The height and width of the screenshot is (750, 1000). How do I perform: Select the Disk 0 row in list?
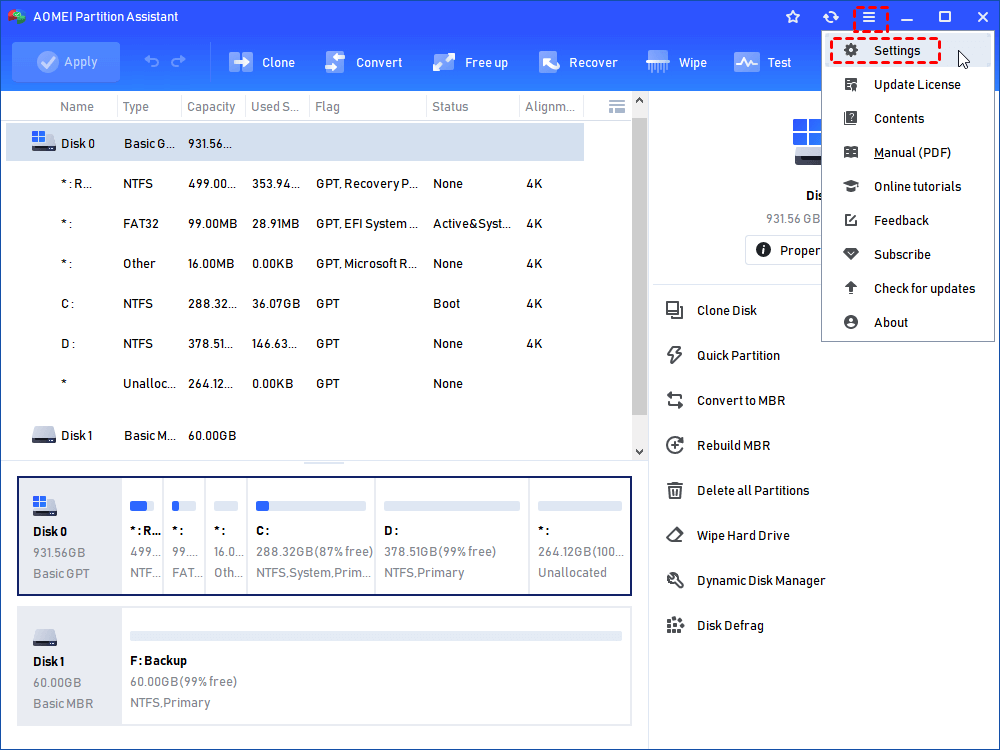(x=295, y=143)
